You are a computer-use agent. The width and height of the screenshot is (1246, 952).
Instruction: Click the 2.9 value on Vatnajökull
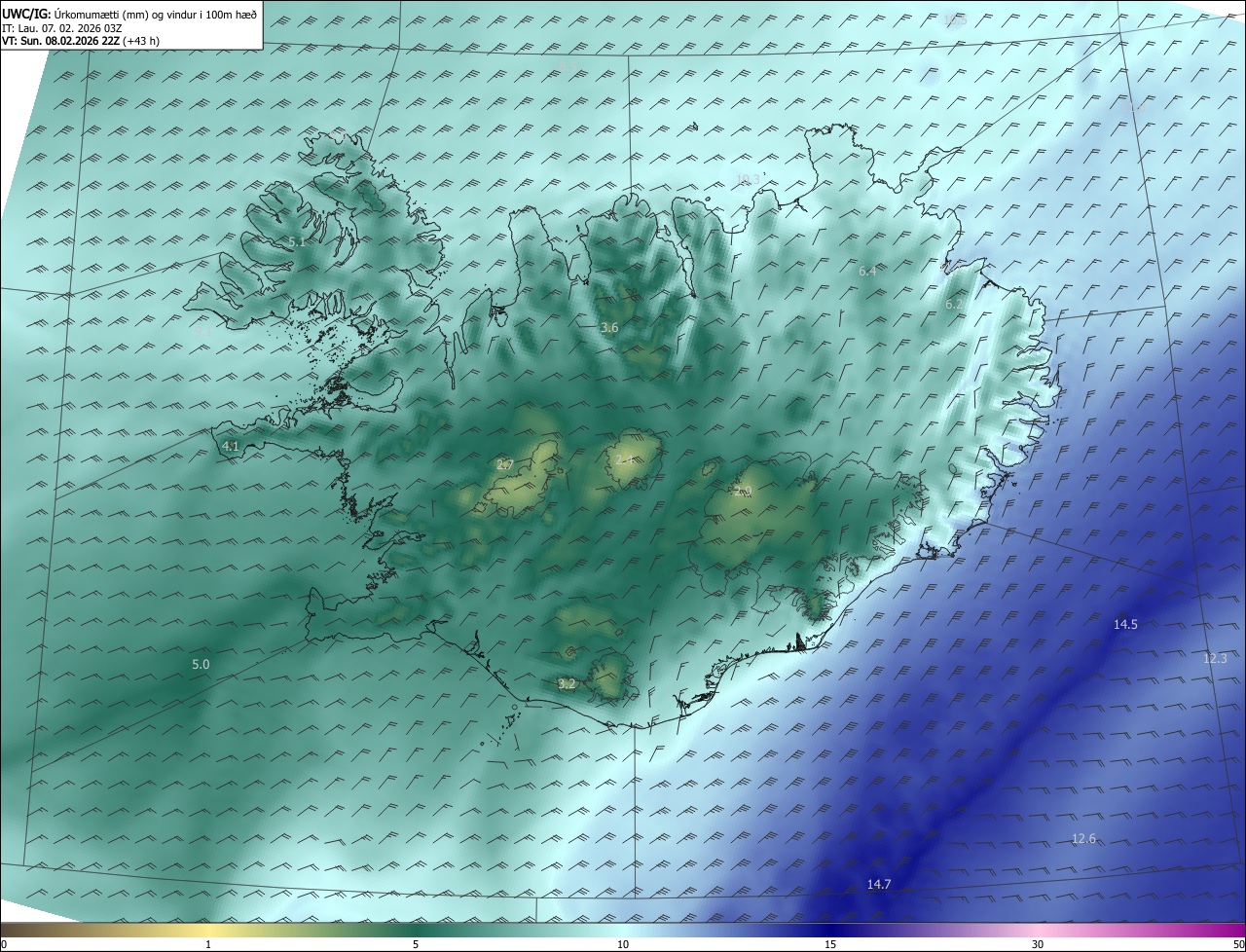pyautogui.click(x=744, y=492)
